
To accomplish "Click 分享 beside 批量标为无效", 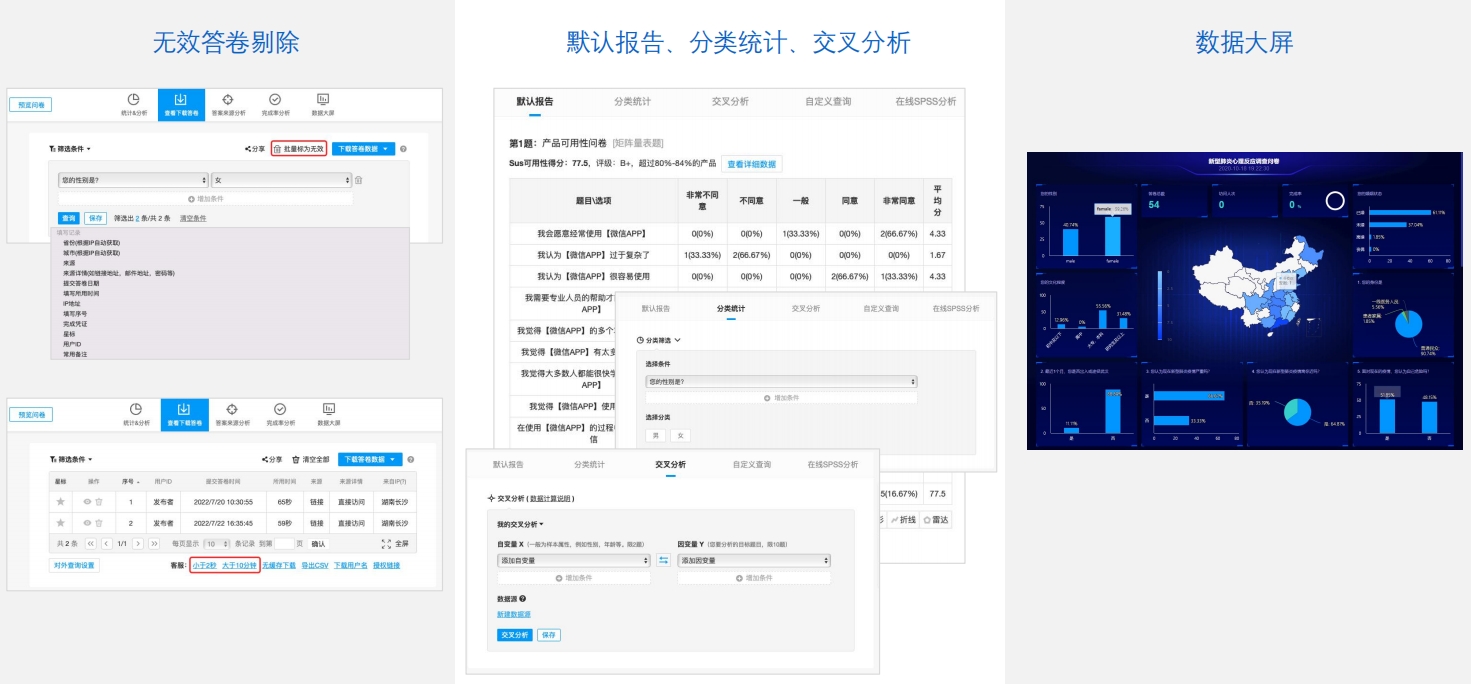I will [255, 148].
